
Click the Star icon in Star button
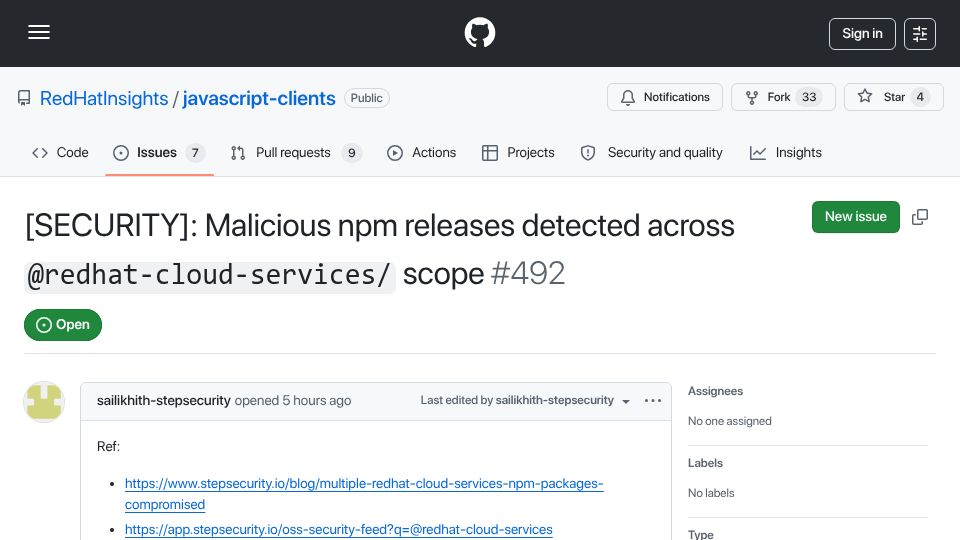point(864,96)
